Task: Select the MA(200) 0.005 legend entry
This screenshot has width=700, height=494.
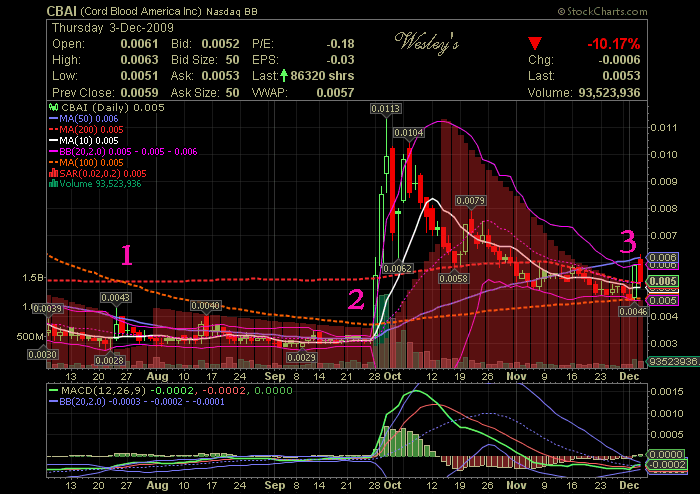Action: (86, 130)
